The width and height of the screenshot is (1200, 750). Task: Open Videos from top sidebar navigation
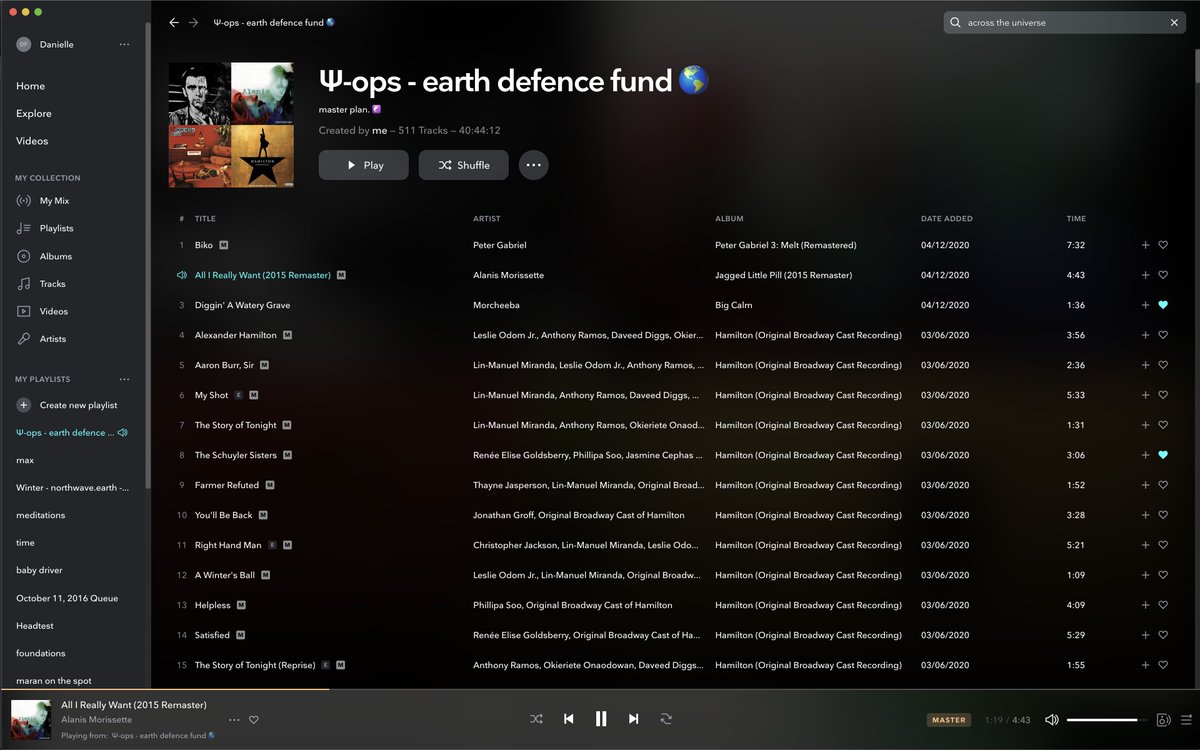[32, 141]
